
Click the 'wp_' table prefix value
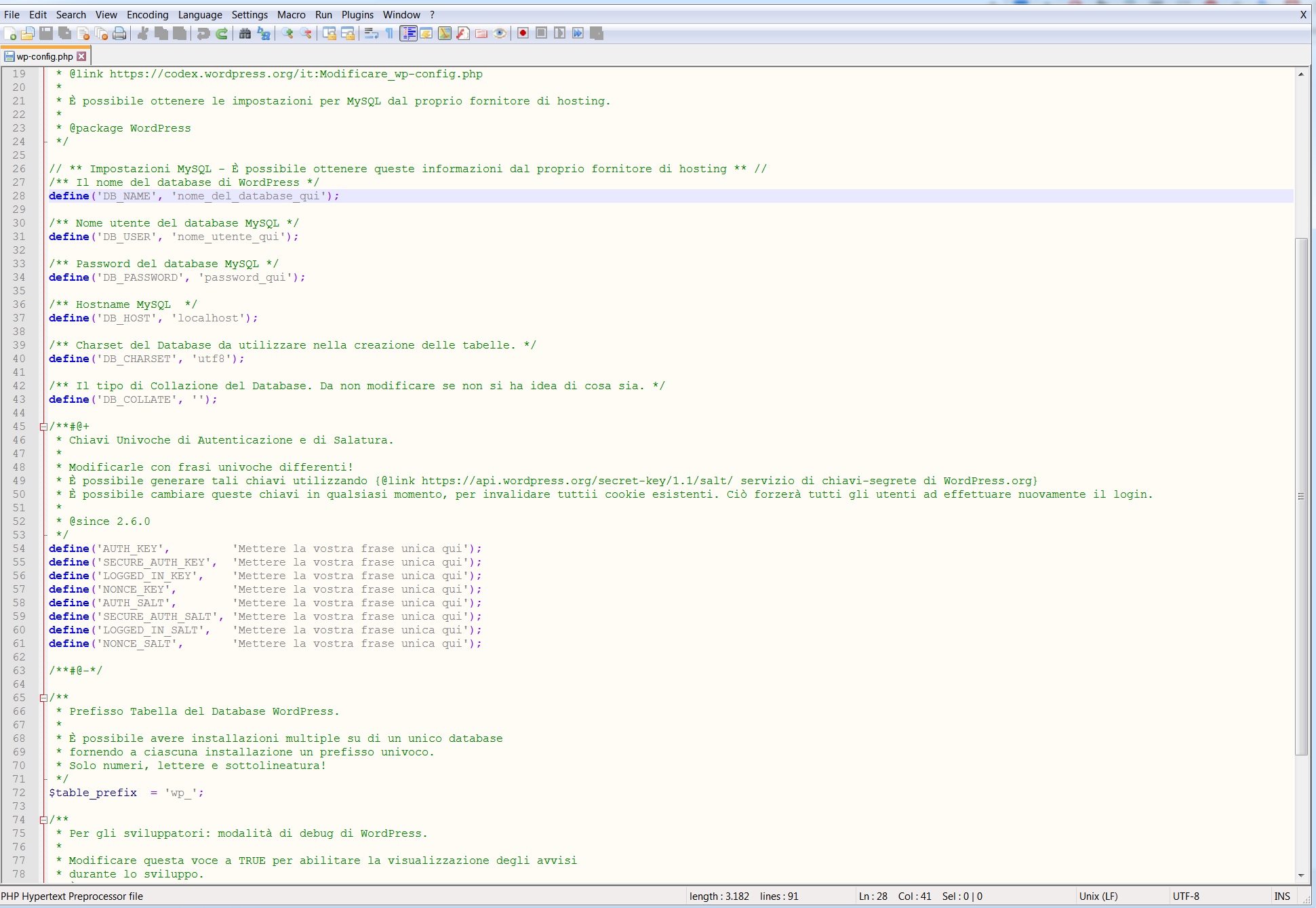pos(180,793)
